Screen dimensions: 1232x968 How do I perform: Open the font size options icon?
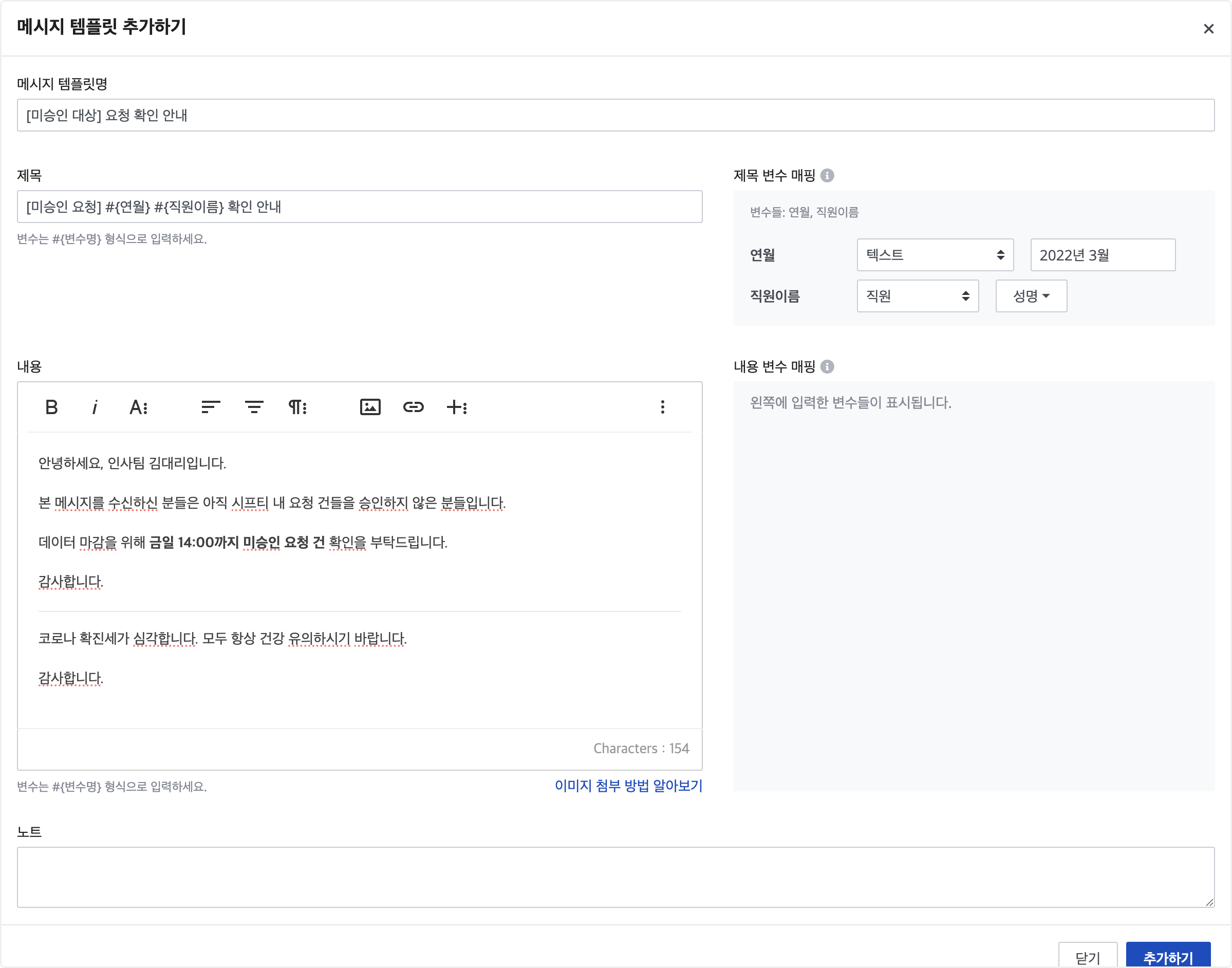coord(138,407)
